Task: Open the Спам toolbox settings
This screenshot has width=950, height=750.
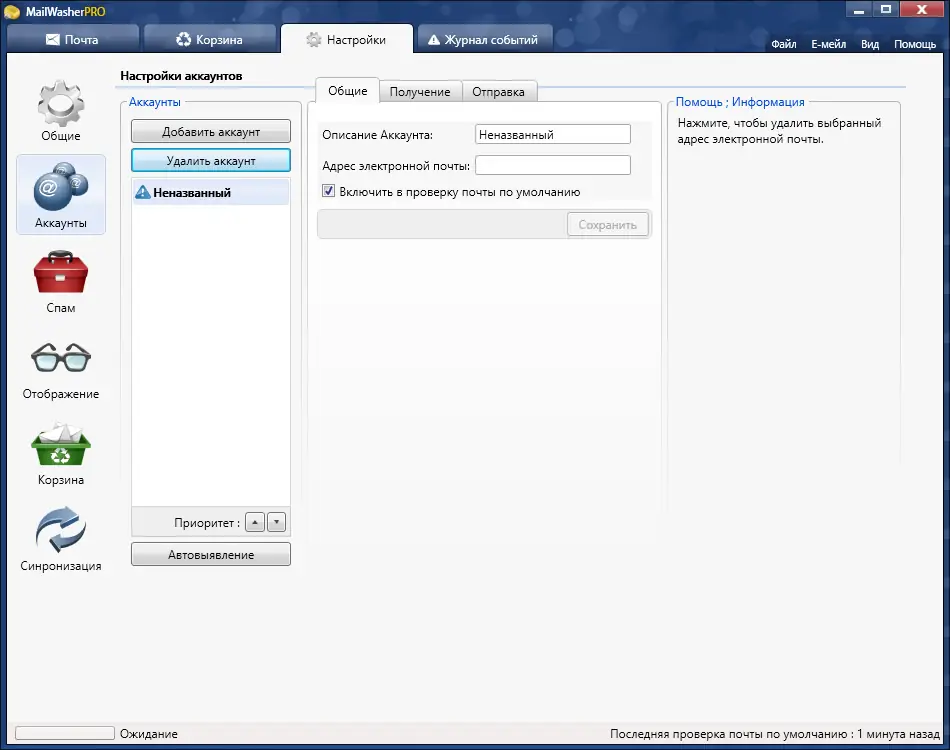Action: (x=61, y=282)
